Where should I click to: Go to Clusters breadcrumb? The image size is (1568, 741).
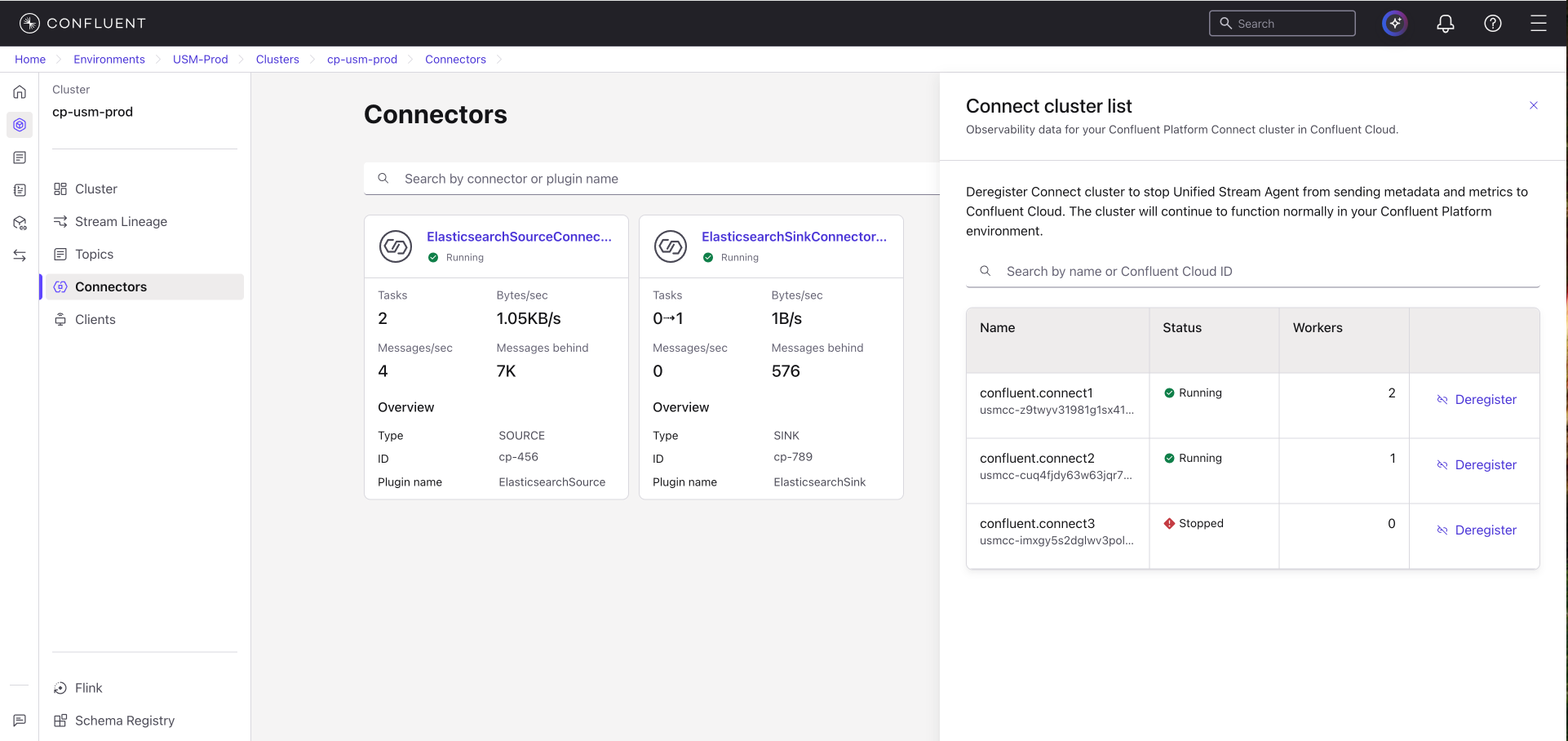(x=277, y=60)
